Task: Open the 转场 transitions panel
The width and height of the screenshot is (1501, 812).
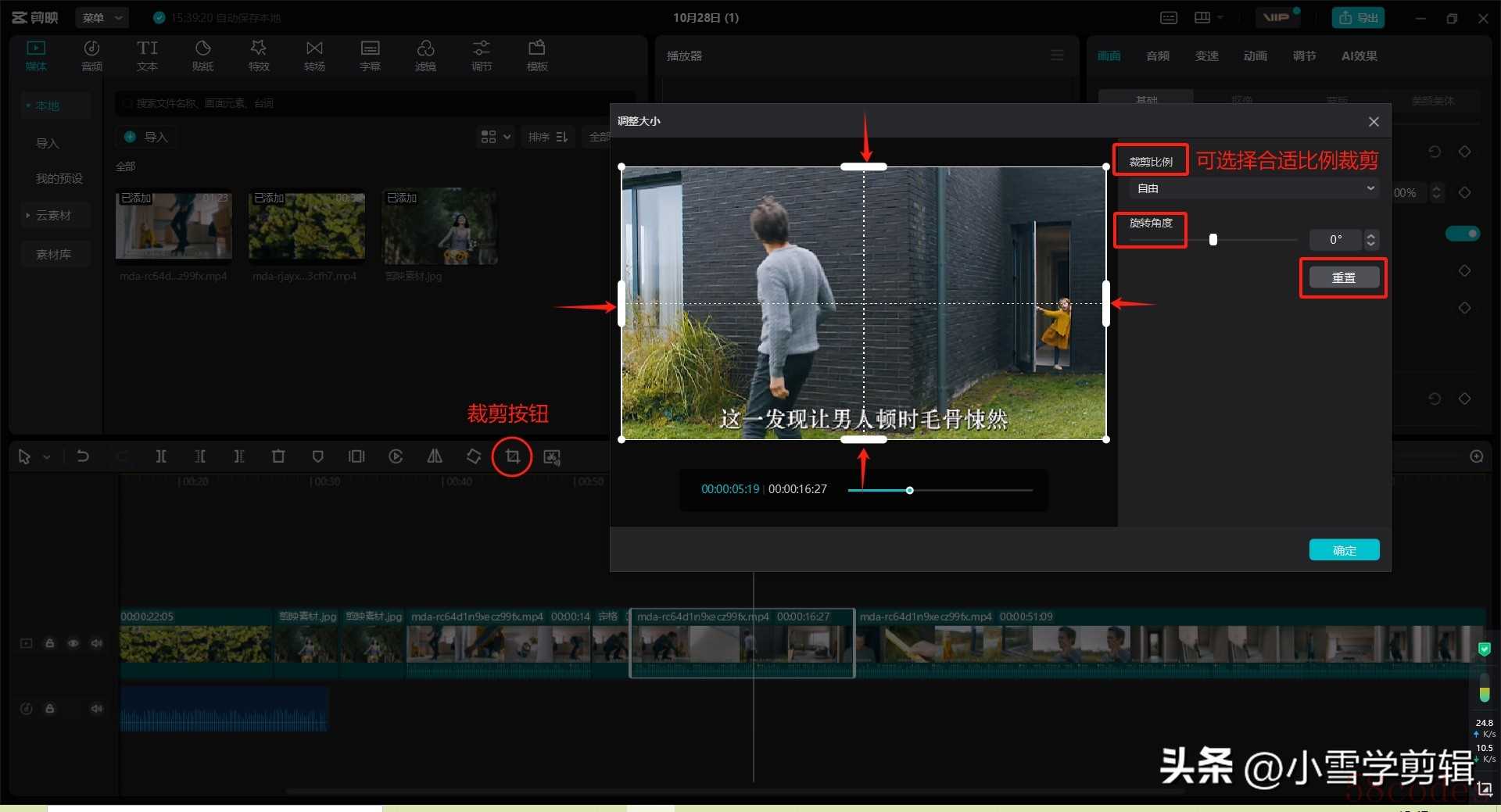Action: (x=314, y=55)
